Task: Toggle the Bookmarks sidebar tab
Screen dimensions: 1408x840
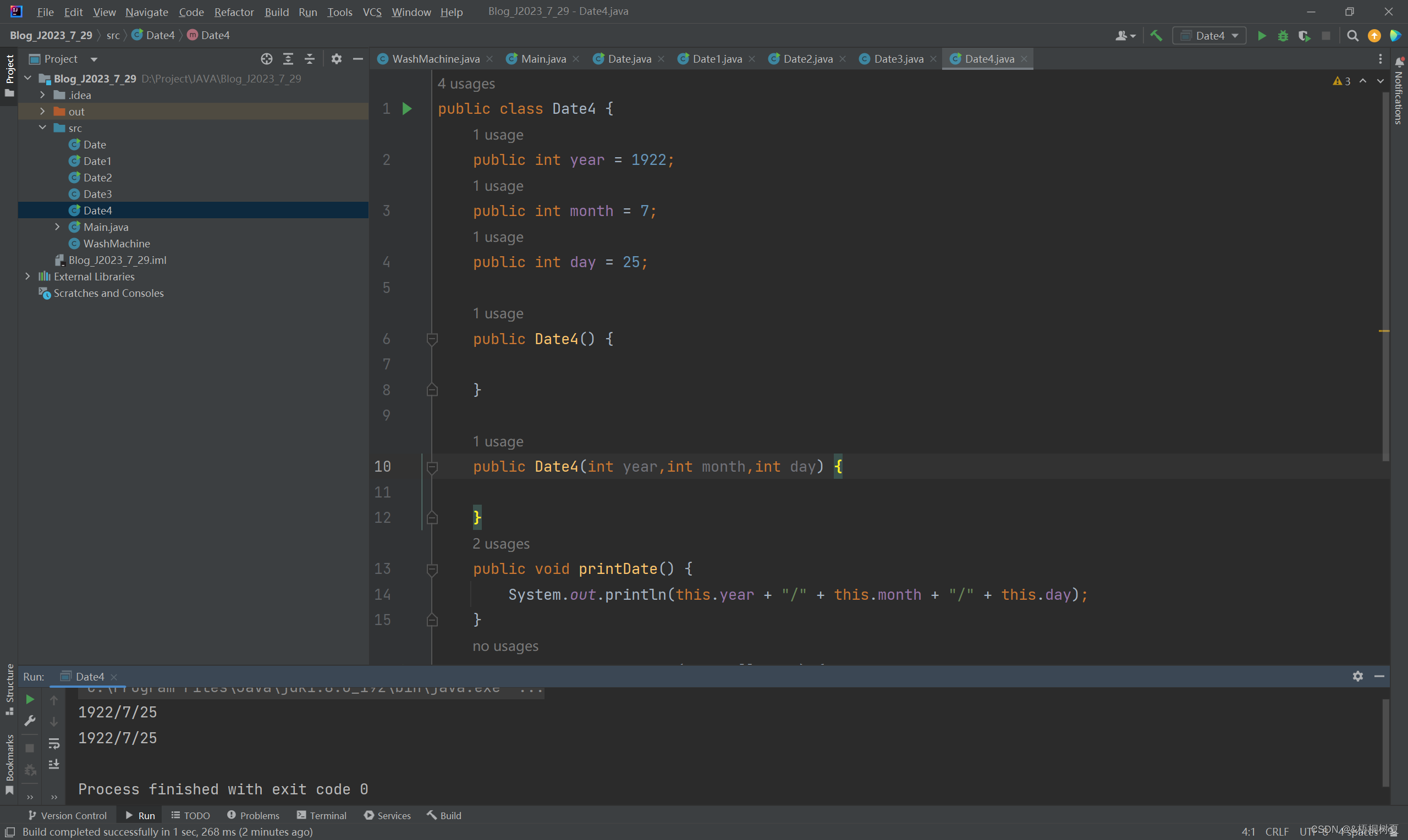Action: [x=9, y=764]
